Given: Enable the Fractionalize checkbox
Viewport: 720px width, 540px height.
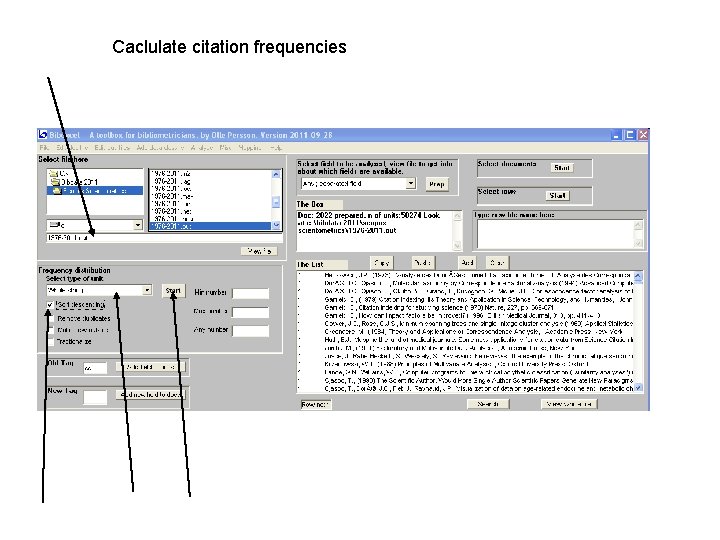Looking at the screenshot, I should (x=51, y=342).
